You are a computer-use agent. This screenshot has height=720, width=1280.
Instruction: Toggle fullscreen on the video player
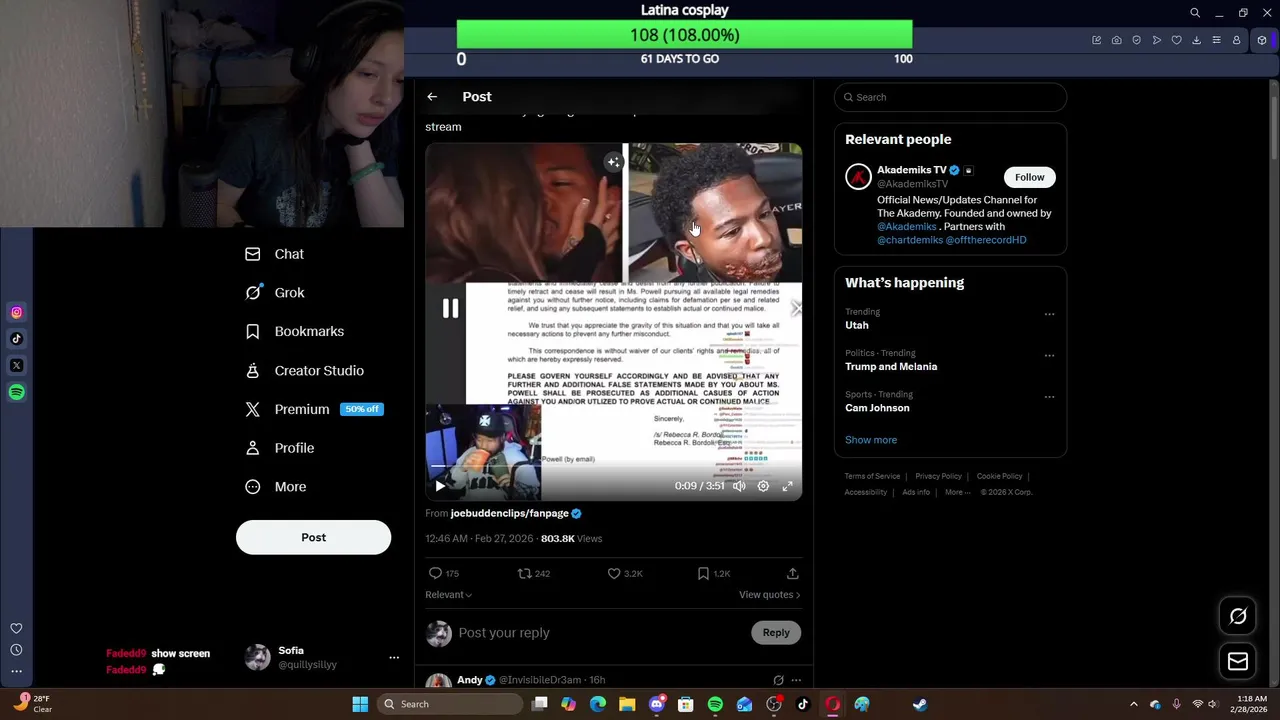(x=788, y=486)
